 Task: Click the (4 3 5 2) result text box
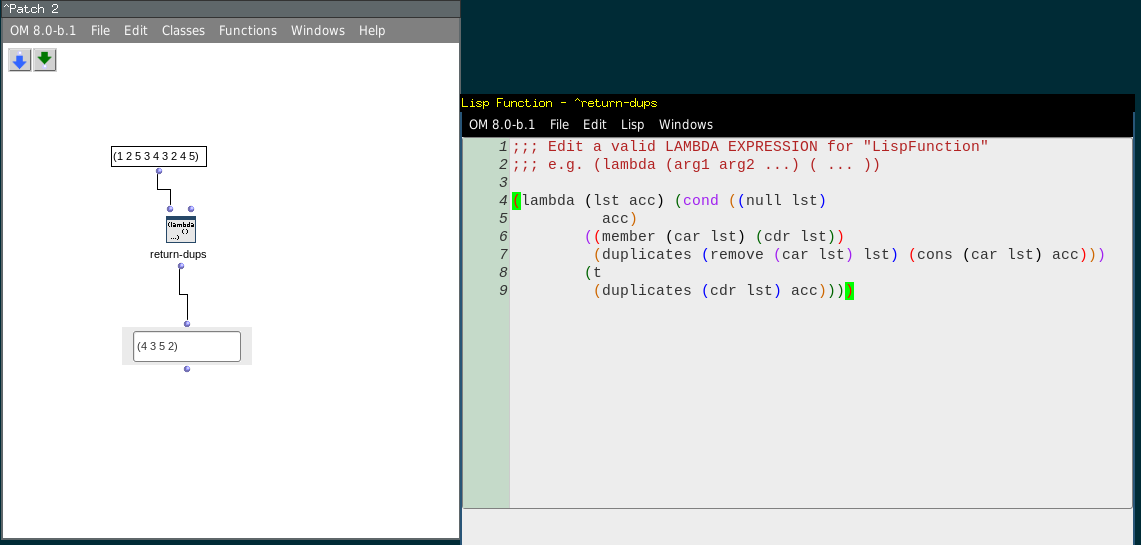(187, 347)
